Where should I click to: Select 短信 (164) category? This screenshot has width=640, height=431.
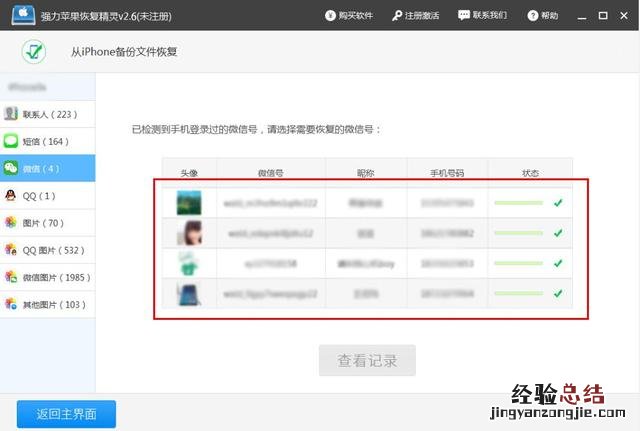pos(48,141)
